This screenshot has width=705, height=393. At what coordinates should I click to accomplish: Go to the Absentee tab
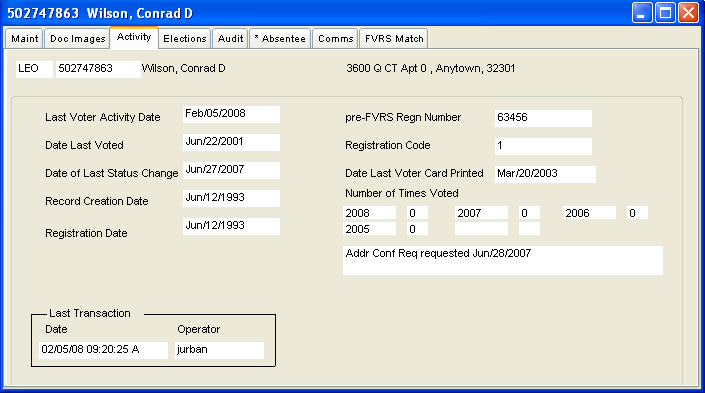tap(280, 39)
